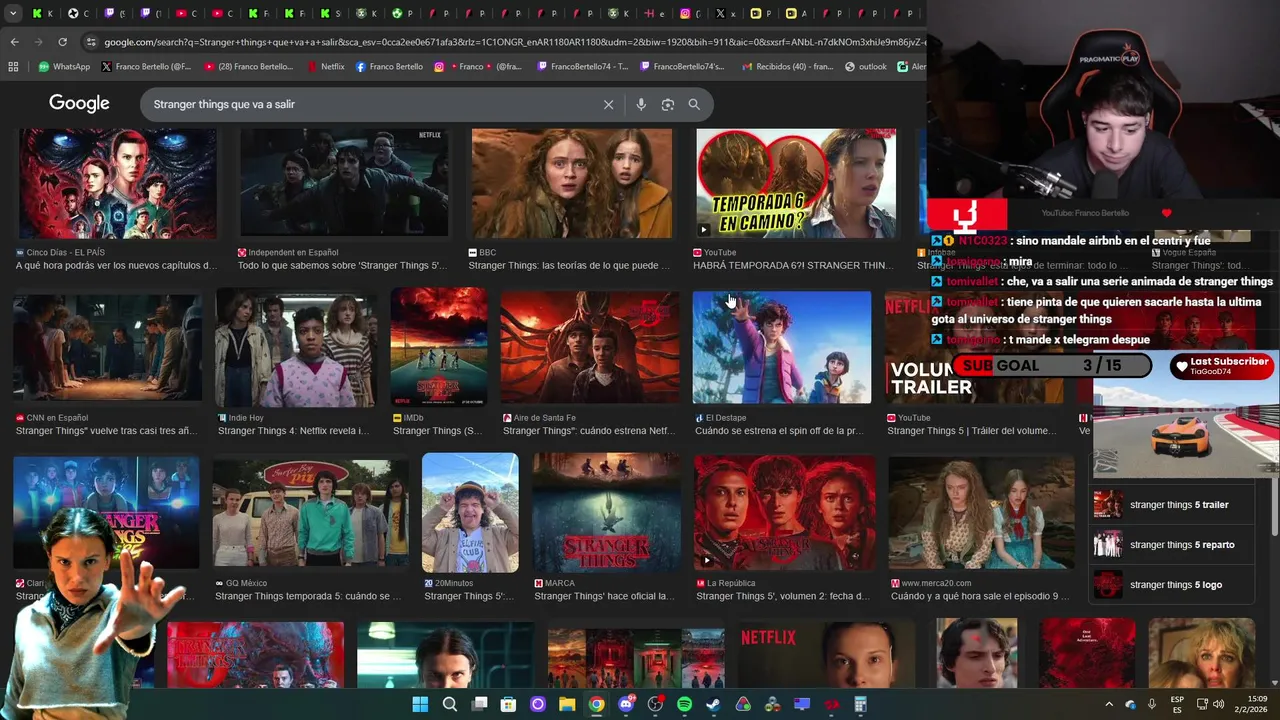This screenshot has height=720, width=1280.
Task: Open 'Stranger Things': cuándo estrena Netf... link
Action: (589, 431)
